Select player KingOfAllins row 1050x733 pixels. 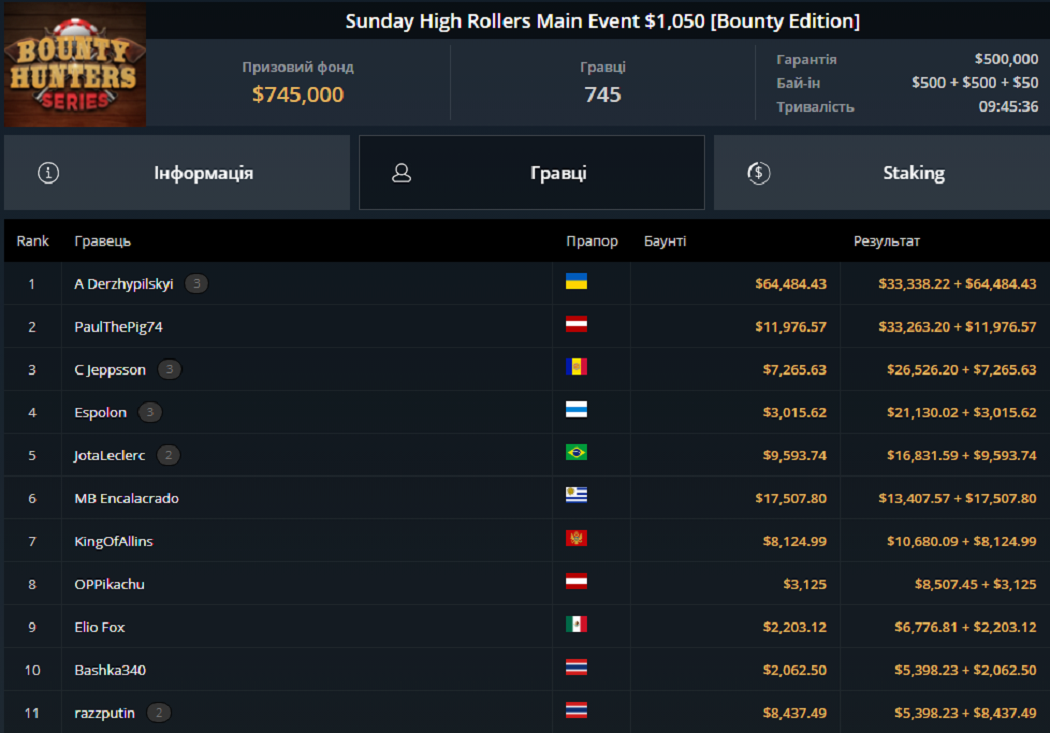point(113,541)
